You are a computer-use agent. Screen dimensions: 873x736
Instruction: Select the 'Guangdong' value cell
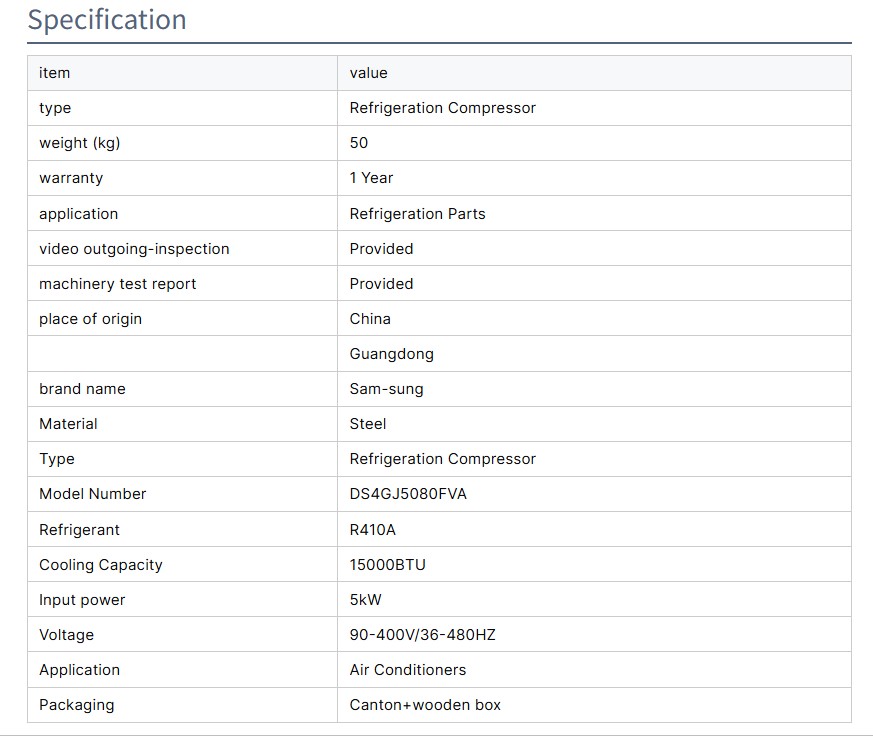[391, 354]
